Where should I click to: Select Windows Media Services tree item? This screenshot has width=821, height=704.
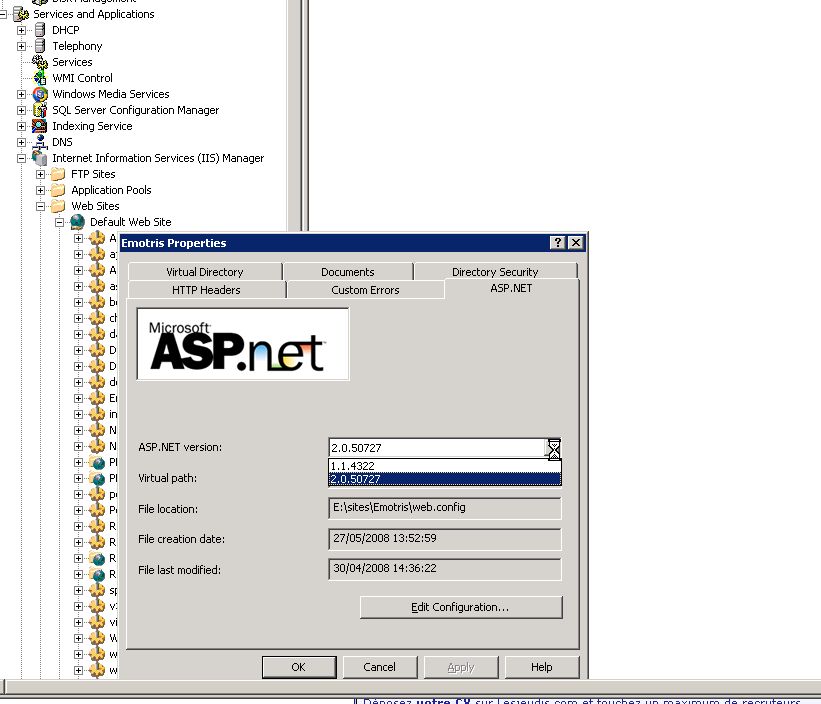coord(110,94)
